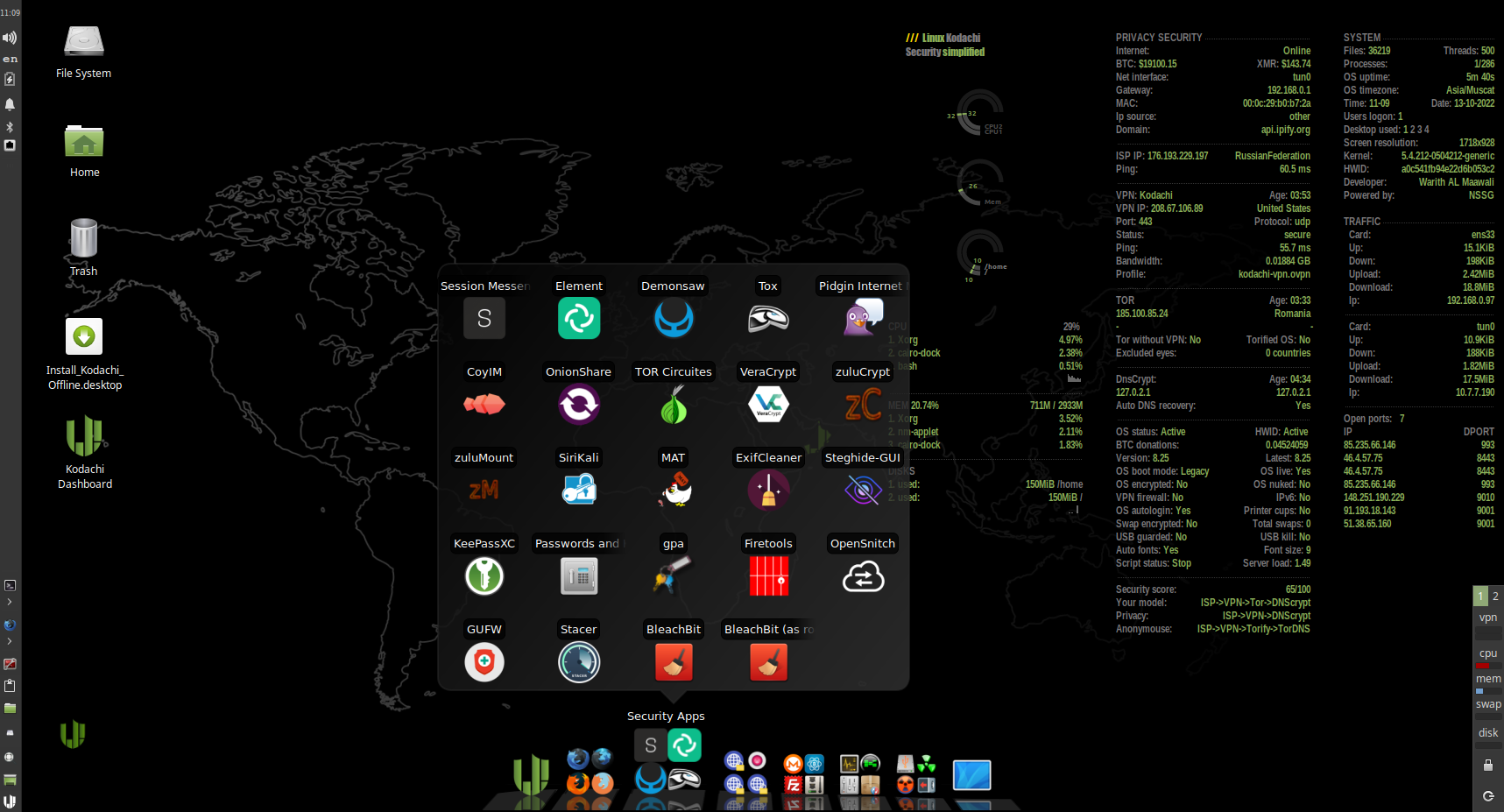
Task: Switch to workspace 1
Action: (x=1480, y=596)
